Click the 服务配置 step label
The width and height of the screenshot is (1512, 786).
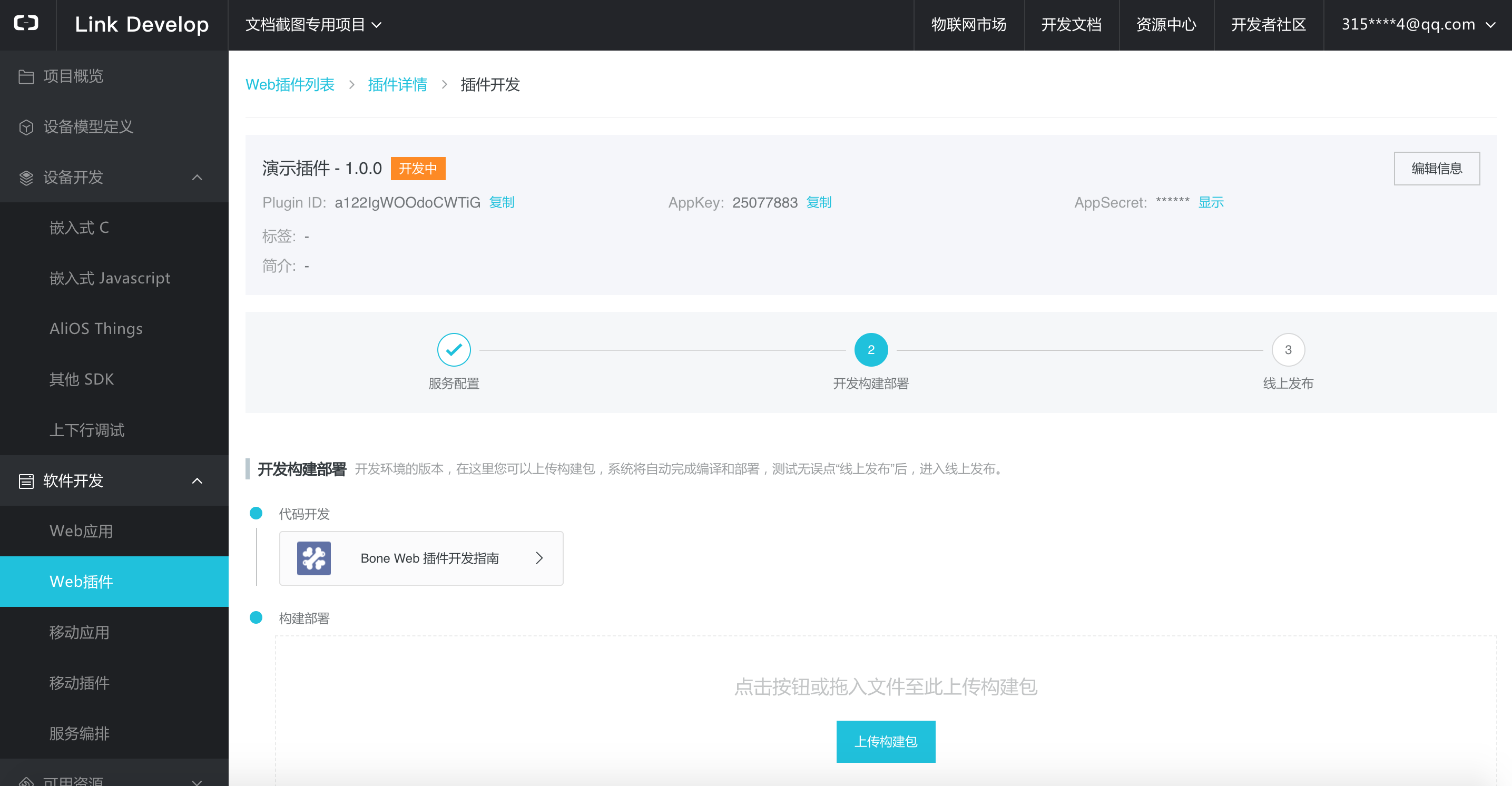[x=454, y=384]
